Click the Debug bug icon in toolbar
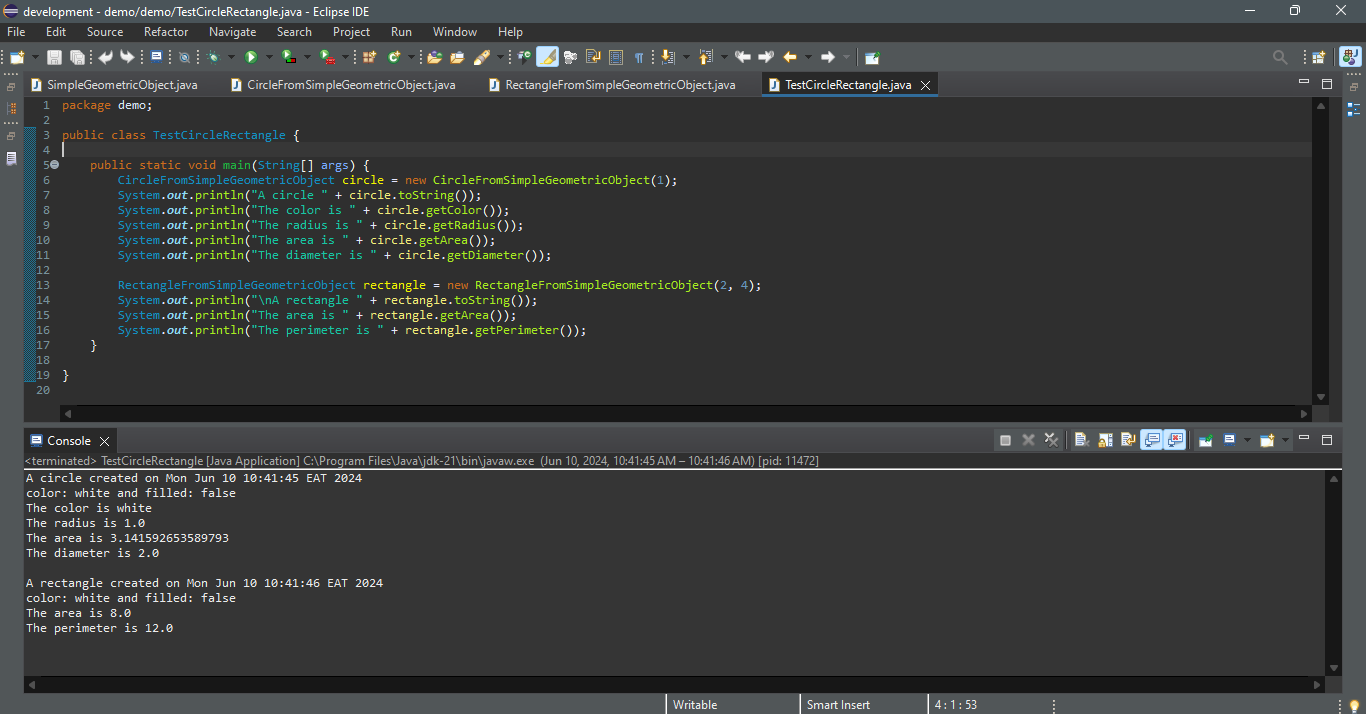Viewport: 1366px width, 714px height. pos(213,57)
